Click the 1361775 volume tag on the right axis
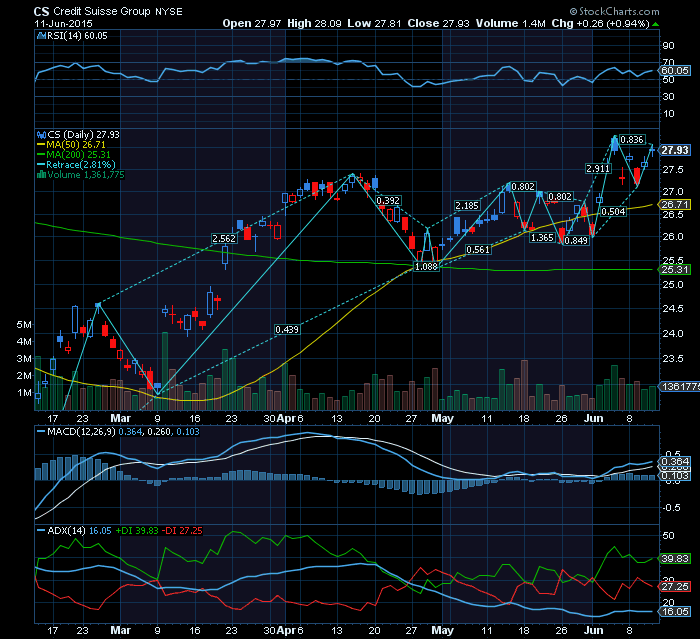The image size is (700, 639). [x=680, y=387]
